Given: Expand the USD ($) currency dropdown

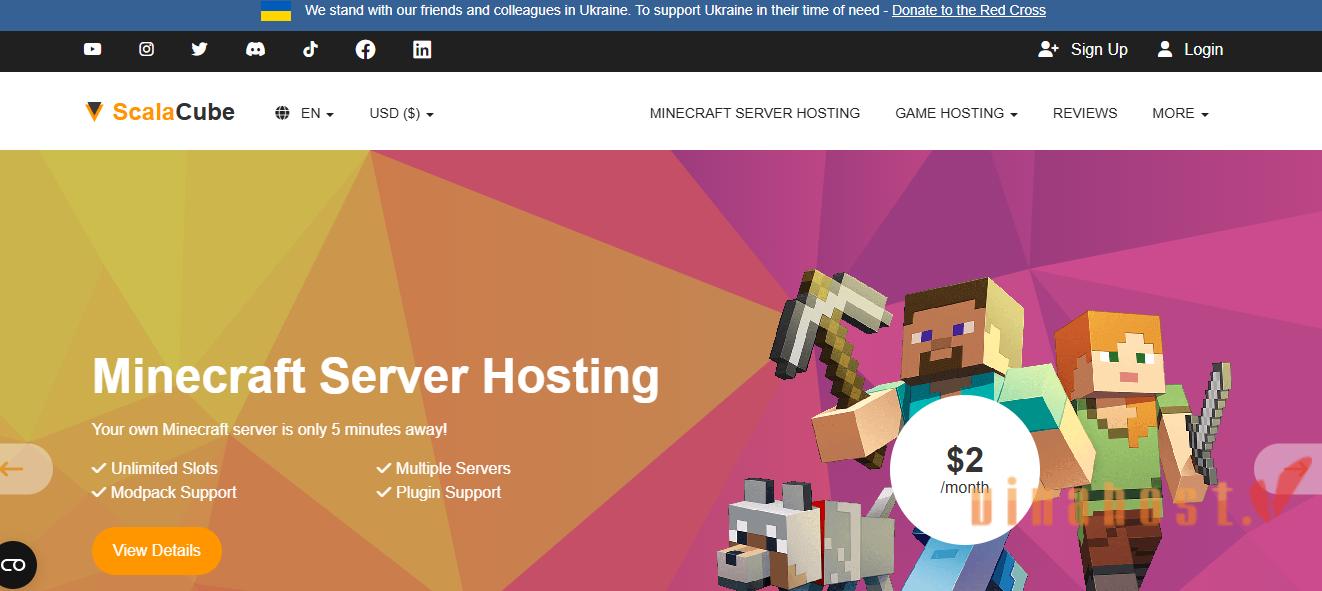Looking at the screenshot, I should click(401, 113).
